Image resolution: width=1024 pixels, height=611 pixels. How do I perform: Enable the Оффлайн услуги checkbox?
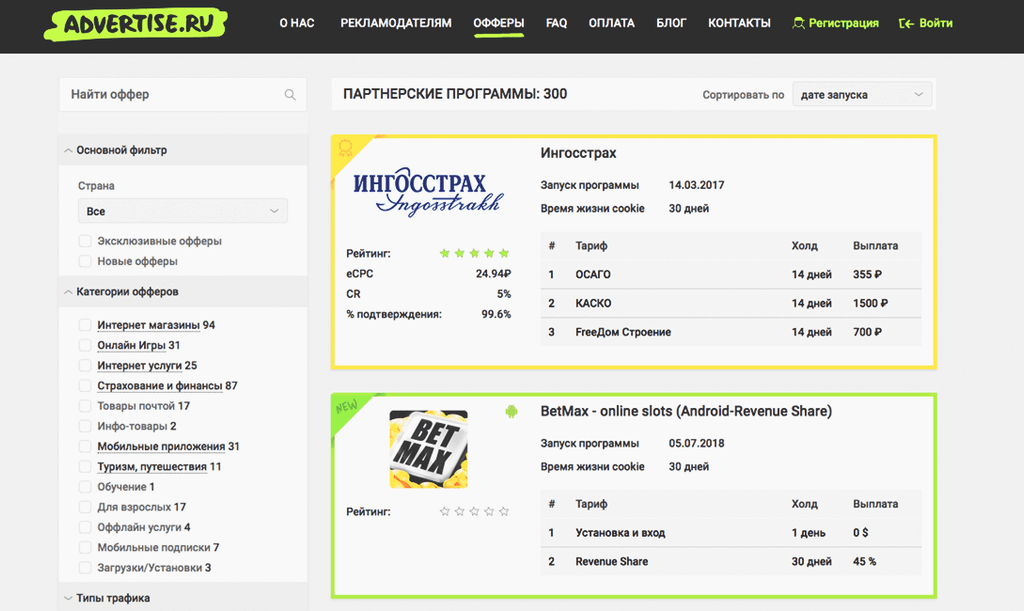[85, 527]
